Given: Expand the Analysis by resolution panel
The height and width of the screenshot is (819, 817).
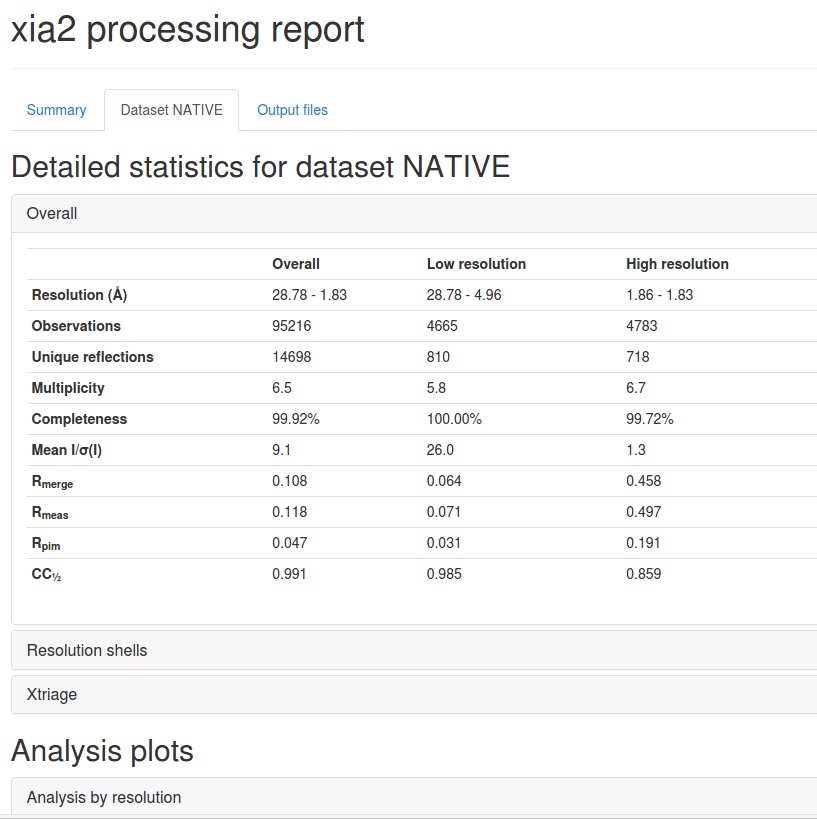Looking at the screenshot, I should (x=104, y=797).
